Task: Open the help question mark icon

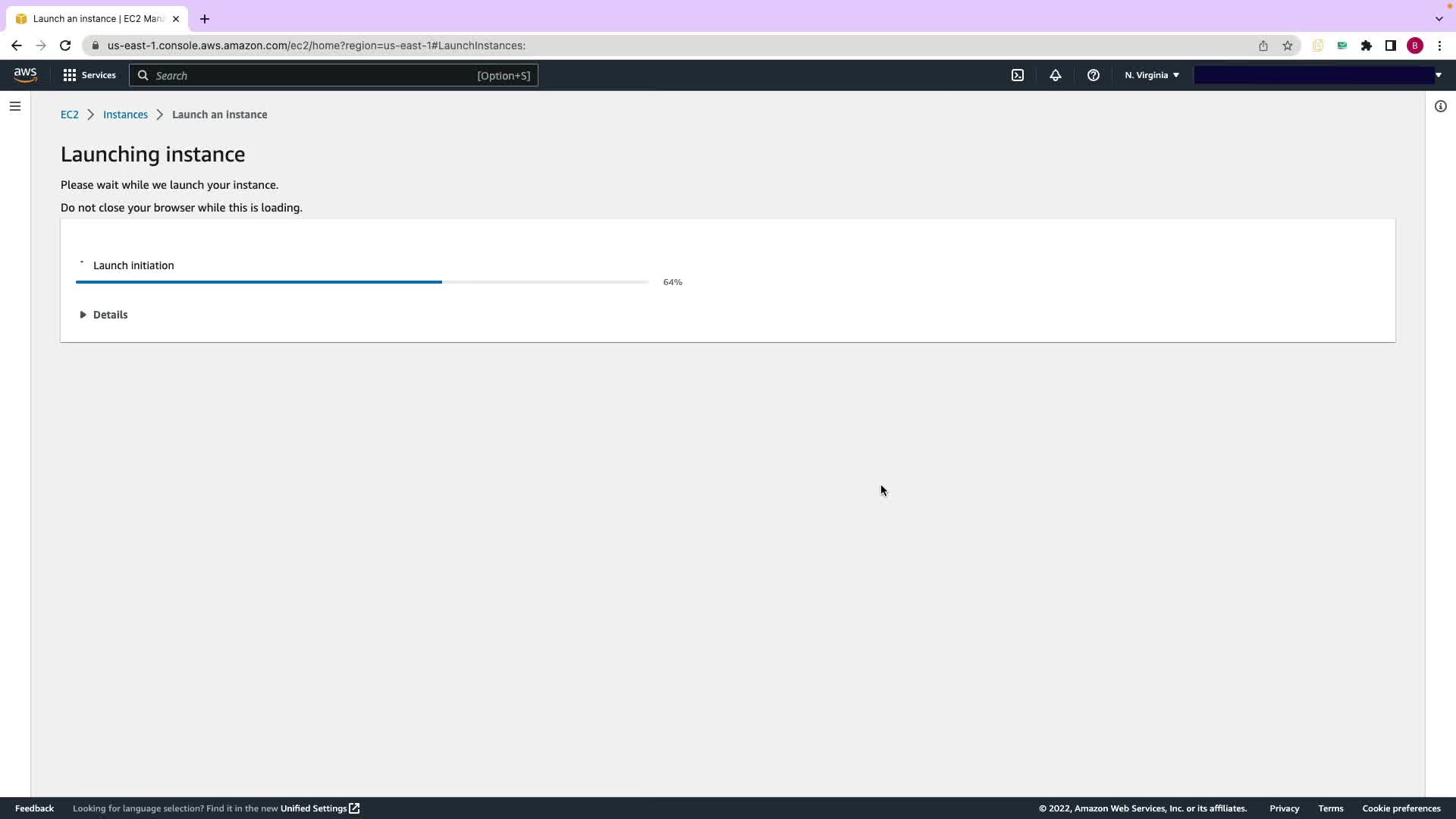Action: (x=1093, y=75)
